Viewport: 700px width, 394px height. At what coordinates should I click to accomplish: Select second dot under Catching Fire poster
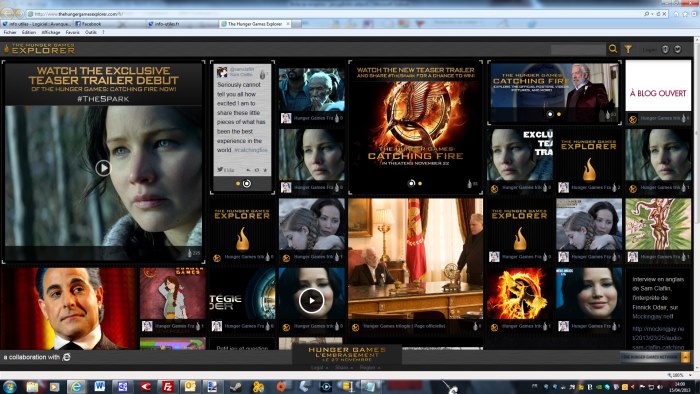coord(420,183)
